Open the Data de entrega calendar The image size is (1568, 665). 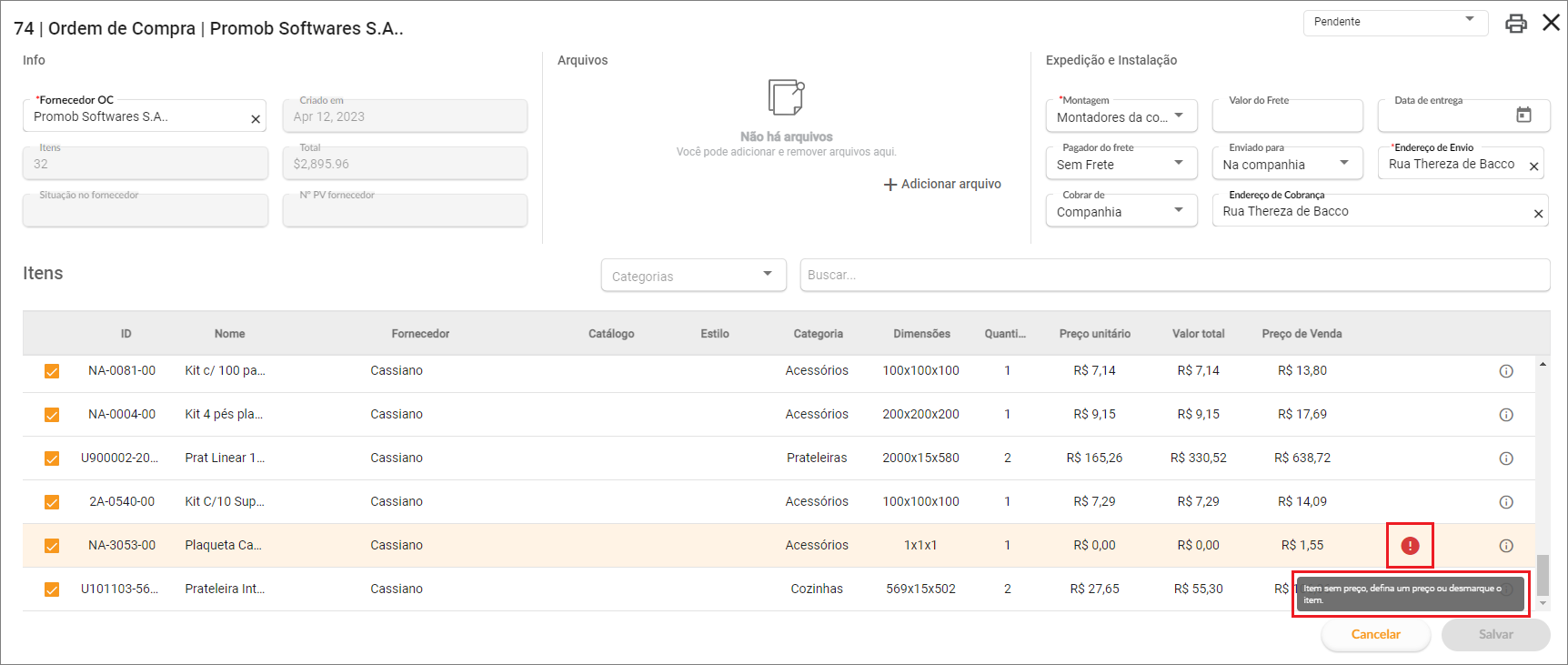(x=1523, y=115)
